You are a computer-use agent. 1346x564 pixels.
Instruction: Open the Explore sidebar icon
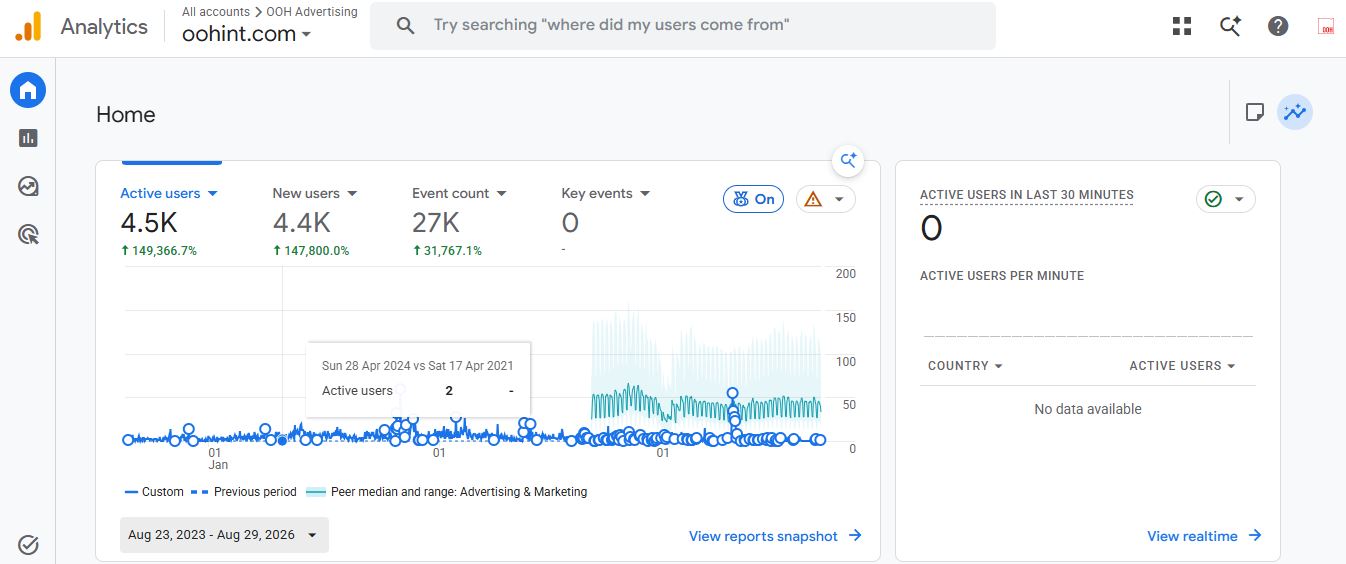point(28,186)
